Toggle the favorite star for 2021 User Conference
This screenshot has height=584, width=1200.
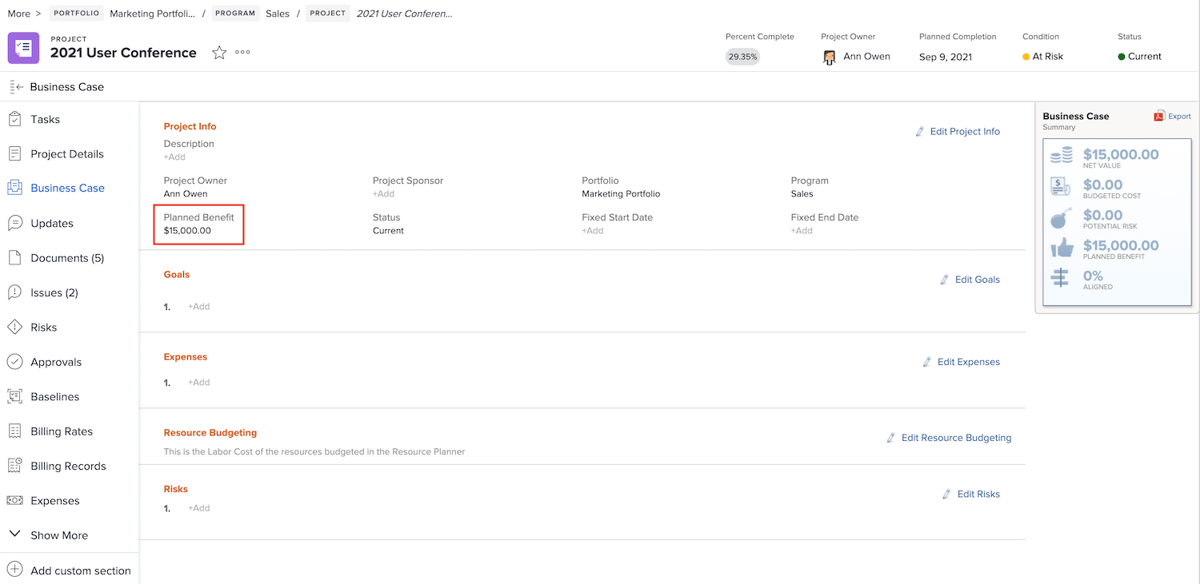[219, 53]
